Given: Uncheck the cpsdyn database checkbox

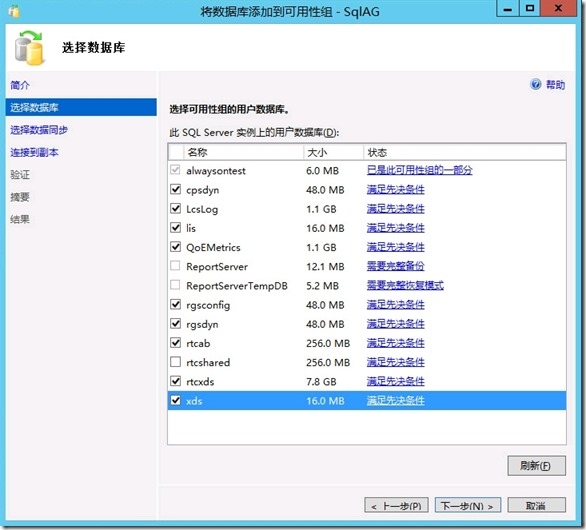Looking at the screenshot, I should pyautogui.click(x=175, y=189).
